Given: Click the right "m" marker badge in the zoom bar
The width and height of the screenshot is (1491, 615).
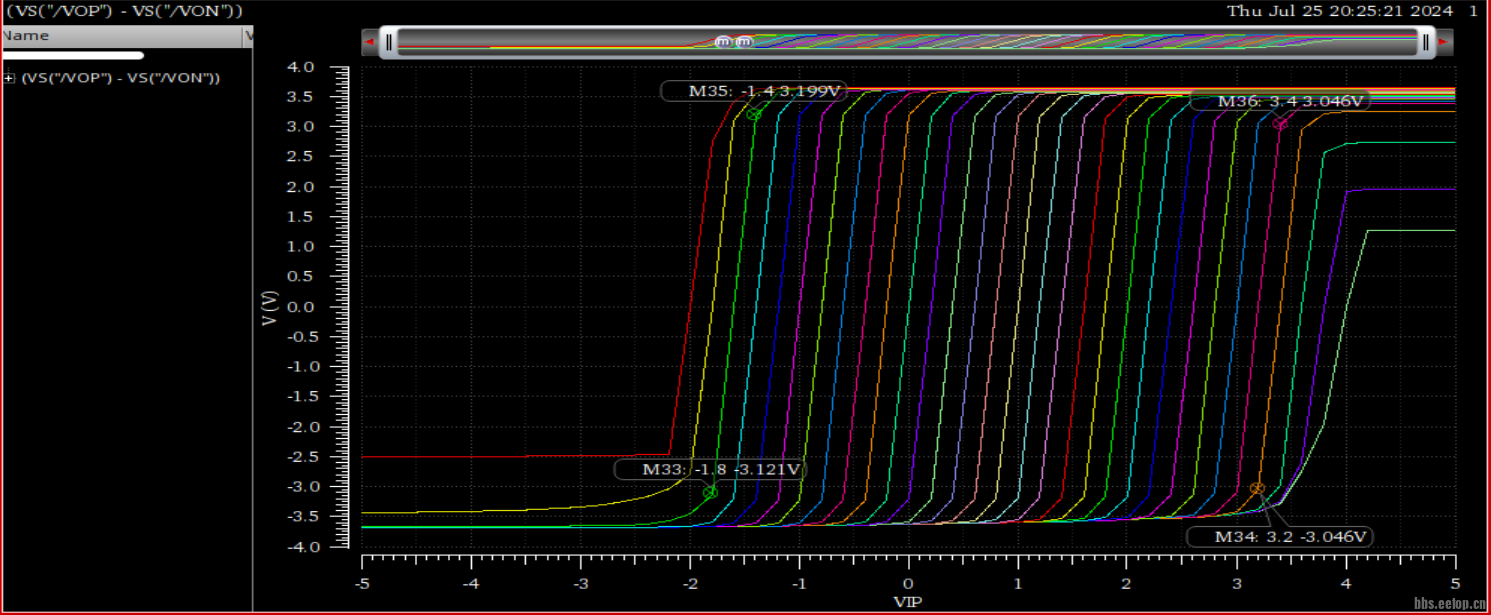Looking at the screenshot, I should coord(743,42).
